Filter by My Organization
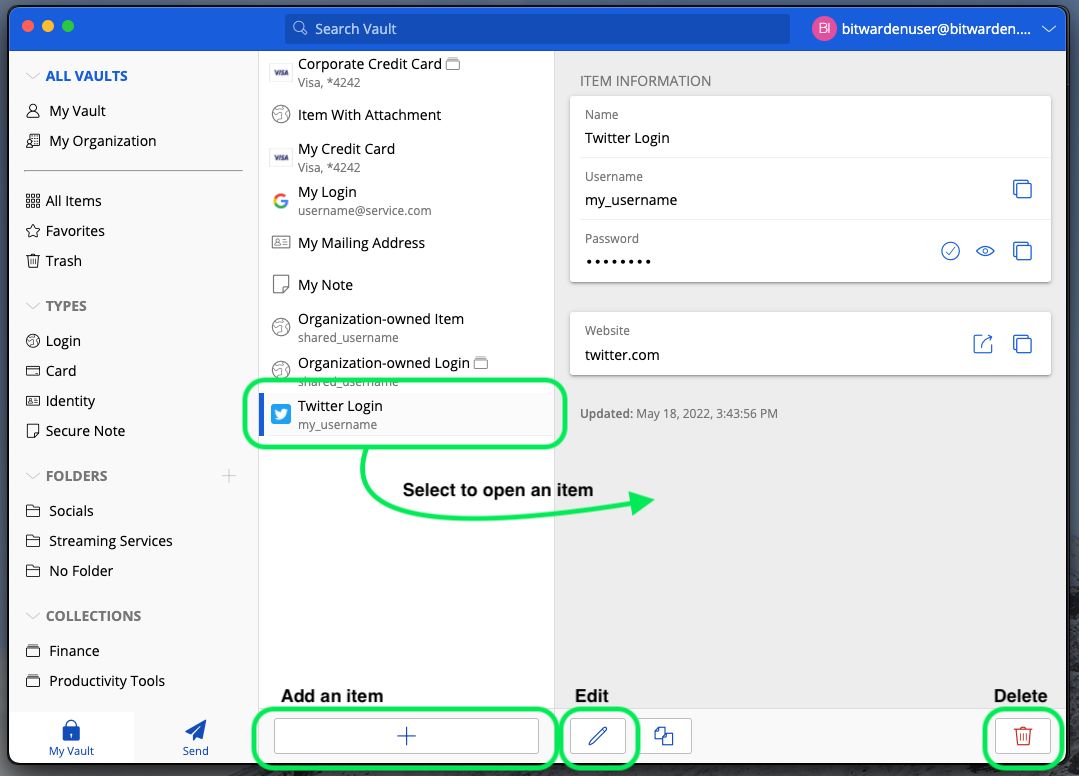Viewport: 1079px width, 776px height. [x=91, y=141]
